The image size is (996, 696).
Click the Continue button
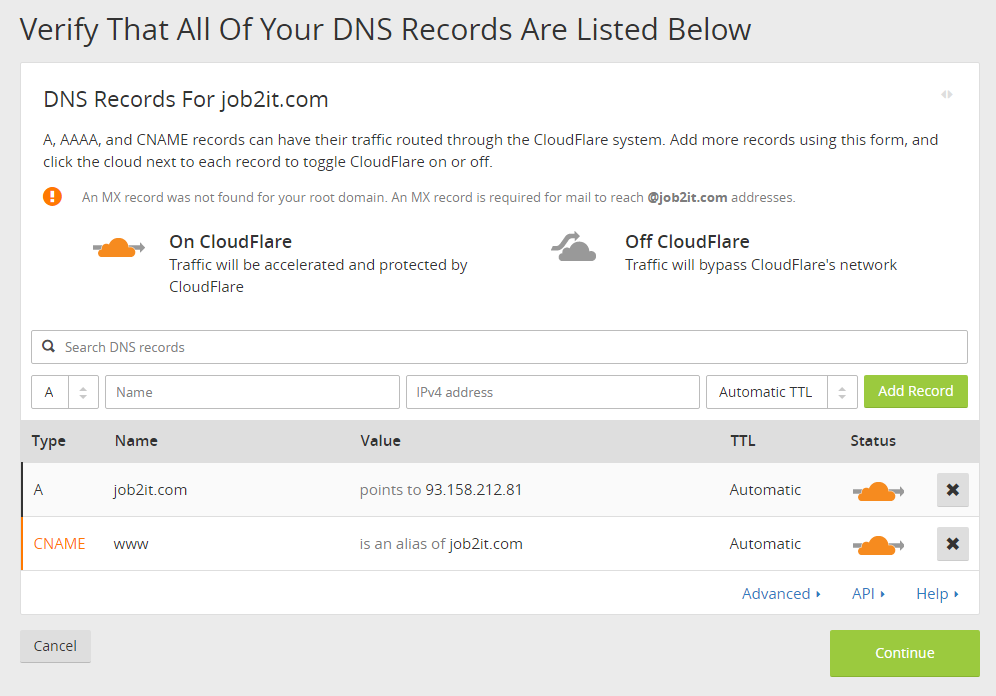[905, 653]
